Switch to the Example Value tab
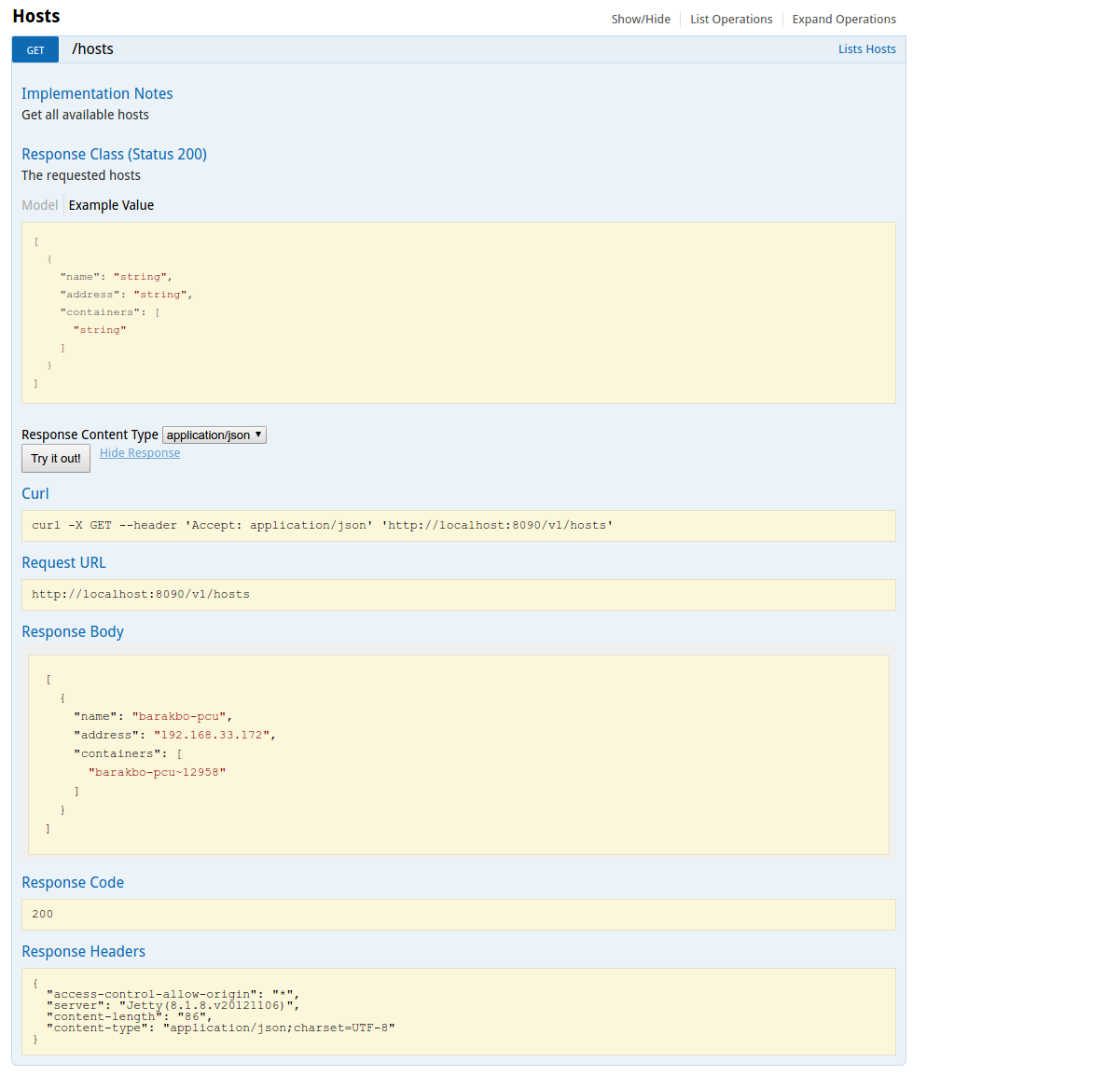The height and width of the screenshot is (1090, 1120). [x=111, y=205]
